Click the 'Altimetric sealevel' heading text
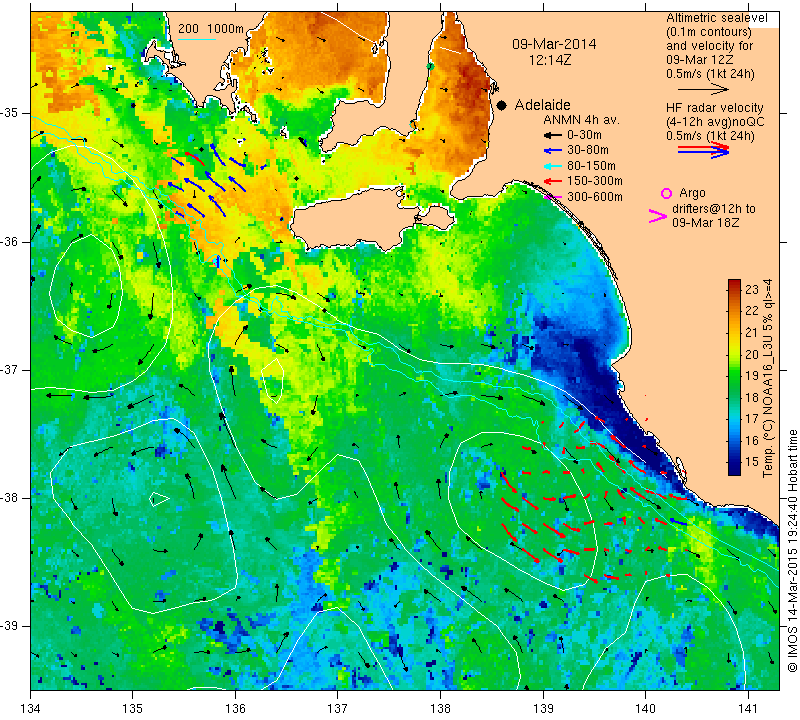Screen dimensions: 800x720 (x=716, y=18)
